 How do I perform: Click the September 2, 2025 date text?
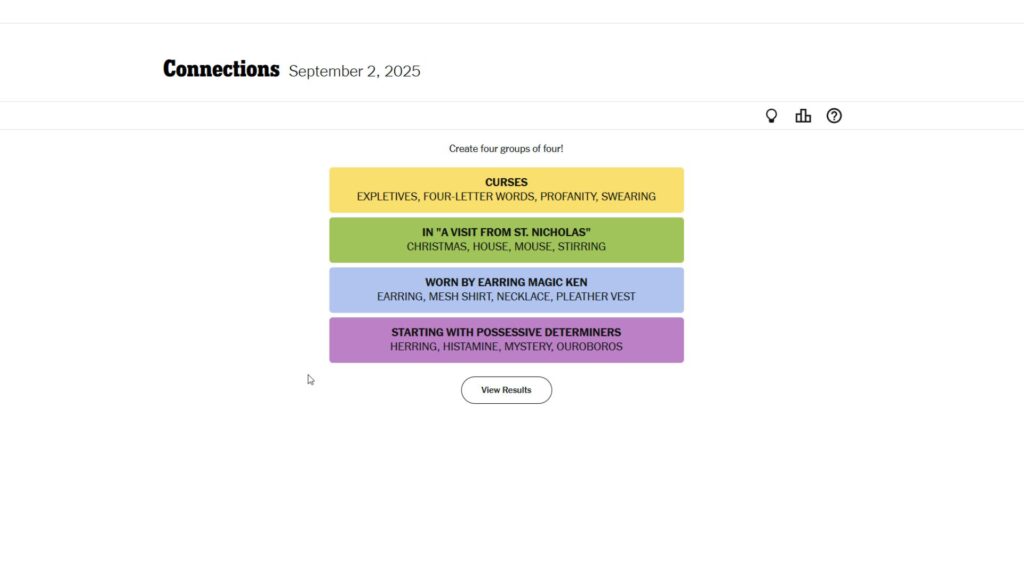tap(354, 71)
